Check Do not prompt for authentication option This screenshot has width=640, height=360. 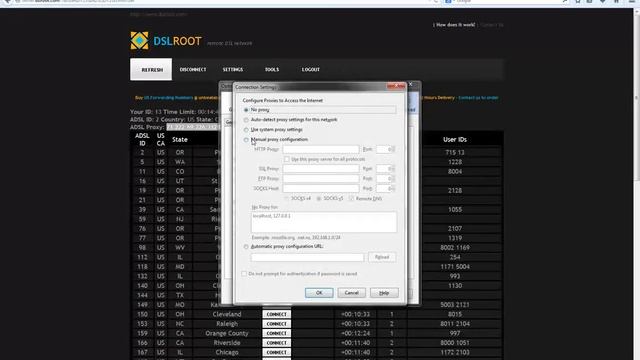coord(244,274)
